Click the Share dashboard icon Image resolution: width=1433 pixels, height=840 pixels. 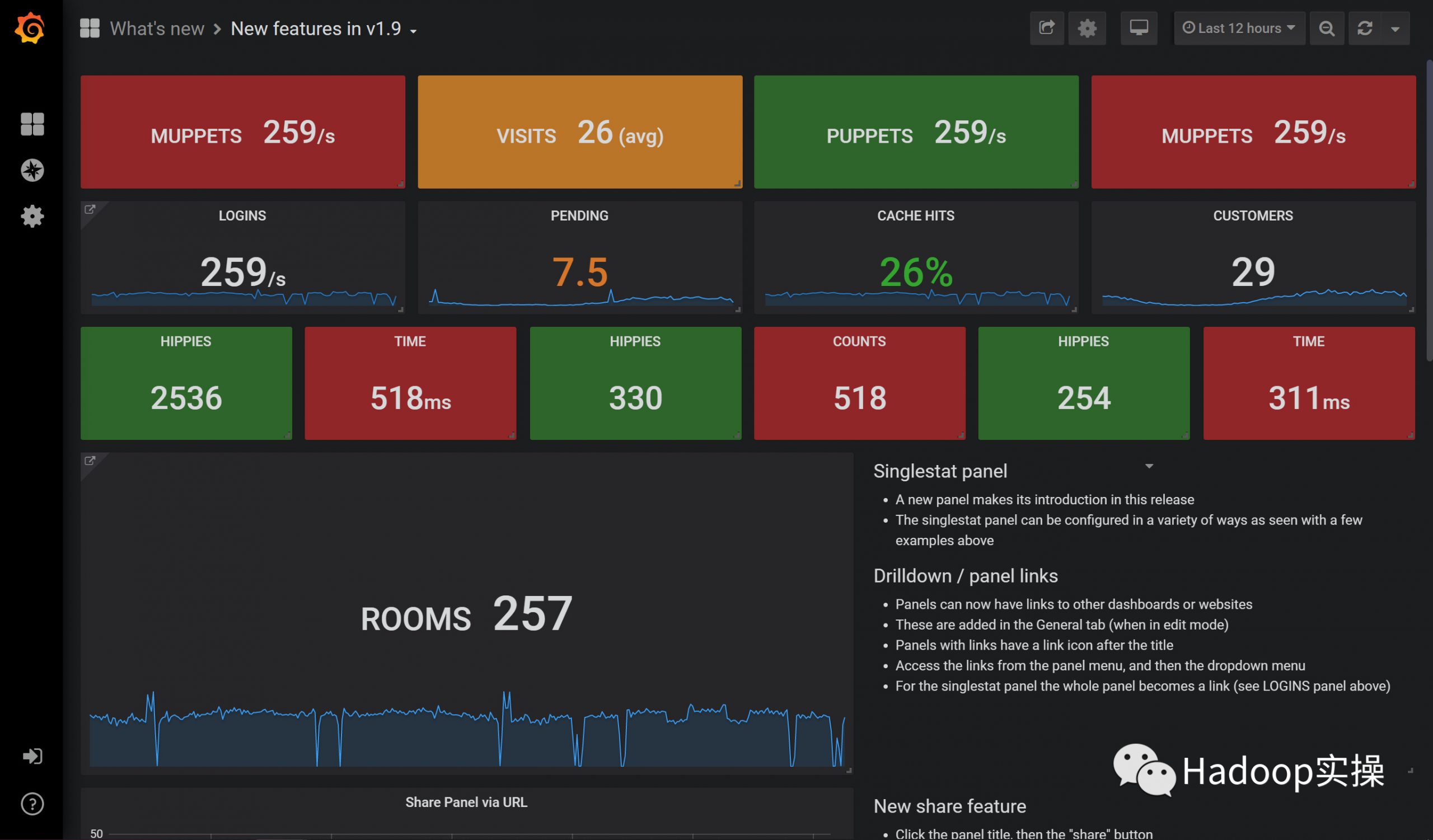click(1047, 28)
